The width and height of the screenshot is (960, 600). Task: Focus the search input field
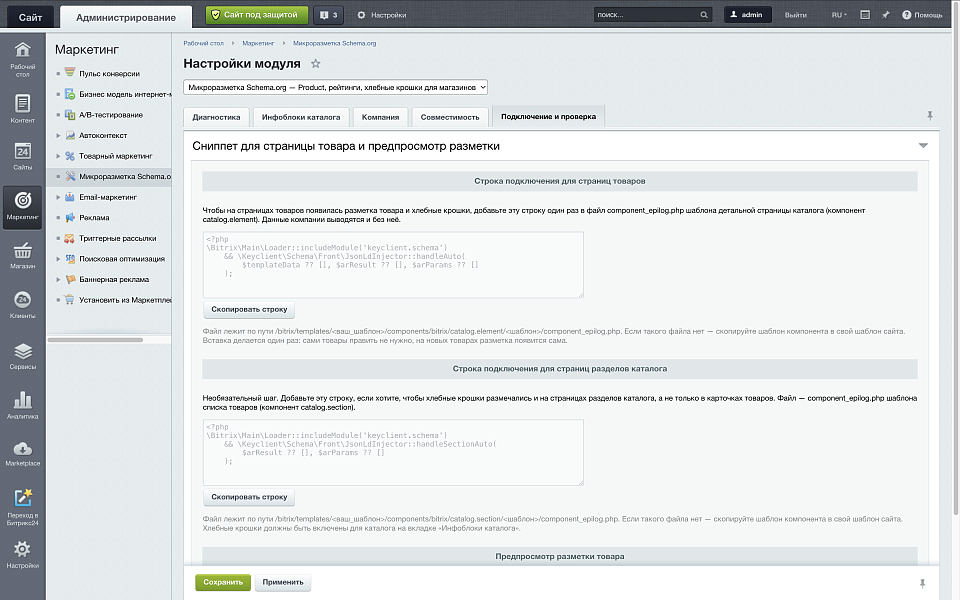646,15
